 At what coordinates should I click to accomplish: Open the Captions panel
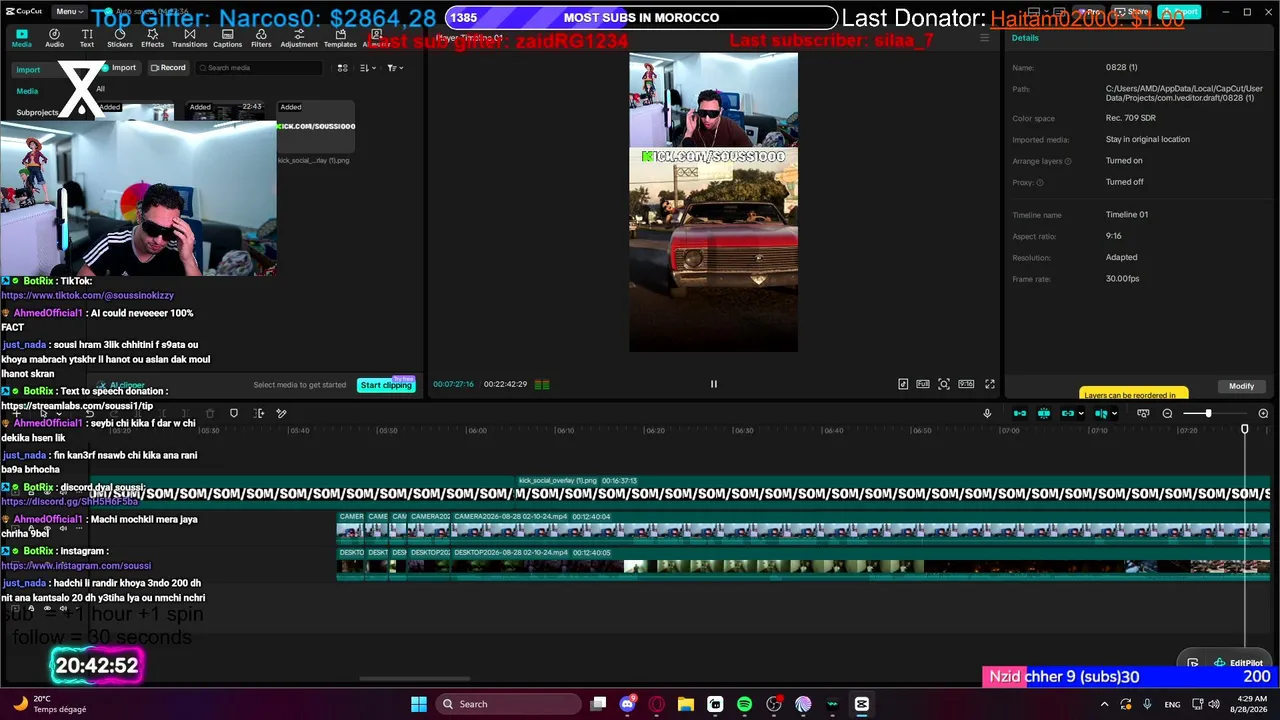227,38
